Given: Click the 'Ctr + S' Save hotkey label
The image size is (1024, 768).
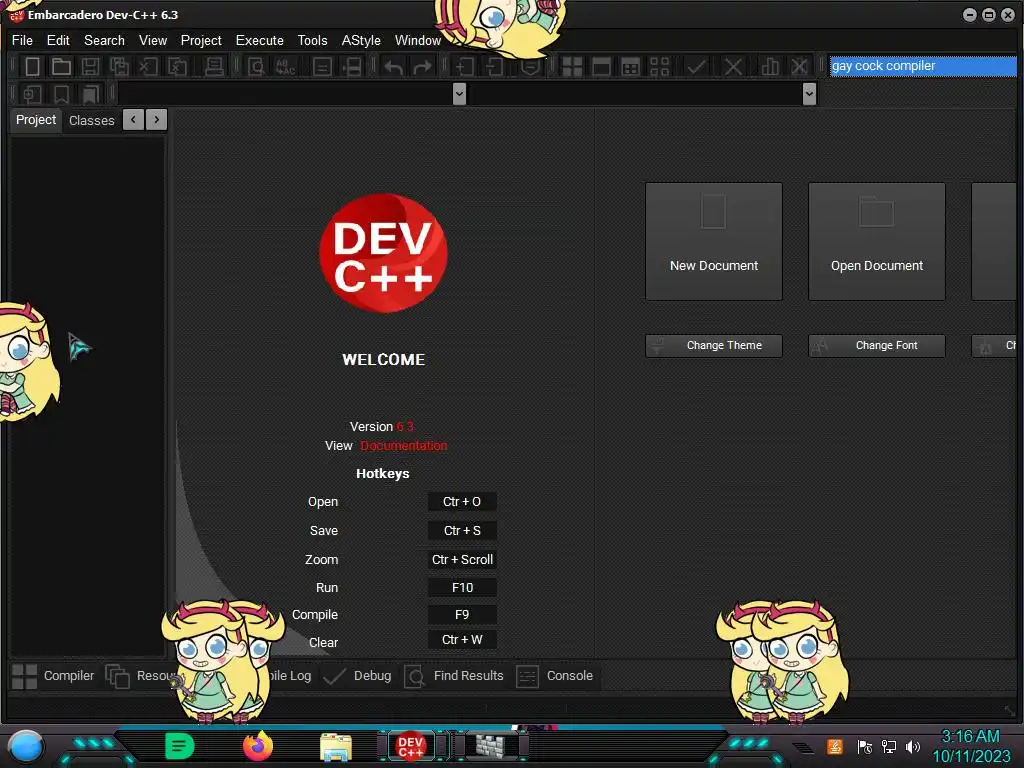Looking at the screenshot, I should pos(462,531).
